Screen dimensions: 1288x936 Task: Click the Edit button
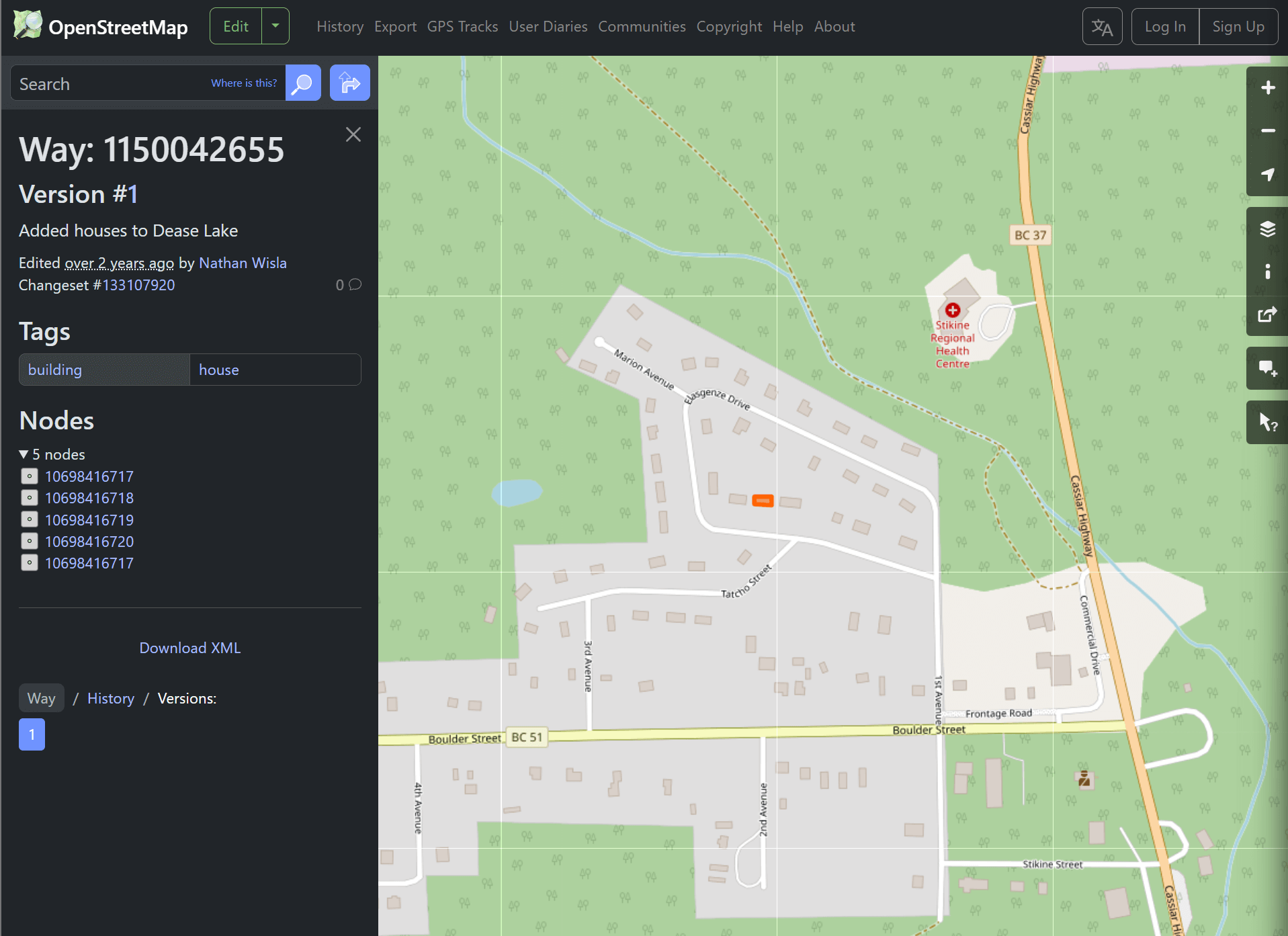(236, 26)
